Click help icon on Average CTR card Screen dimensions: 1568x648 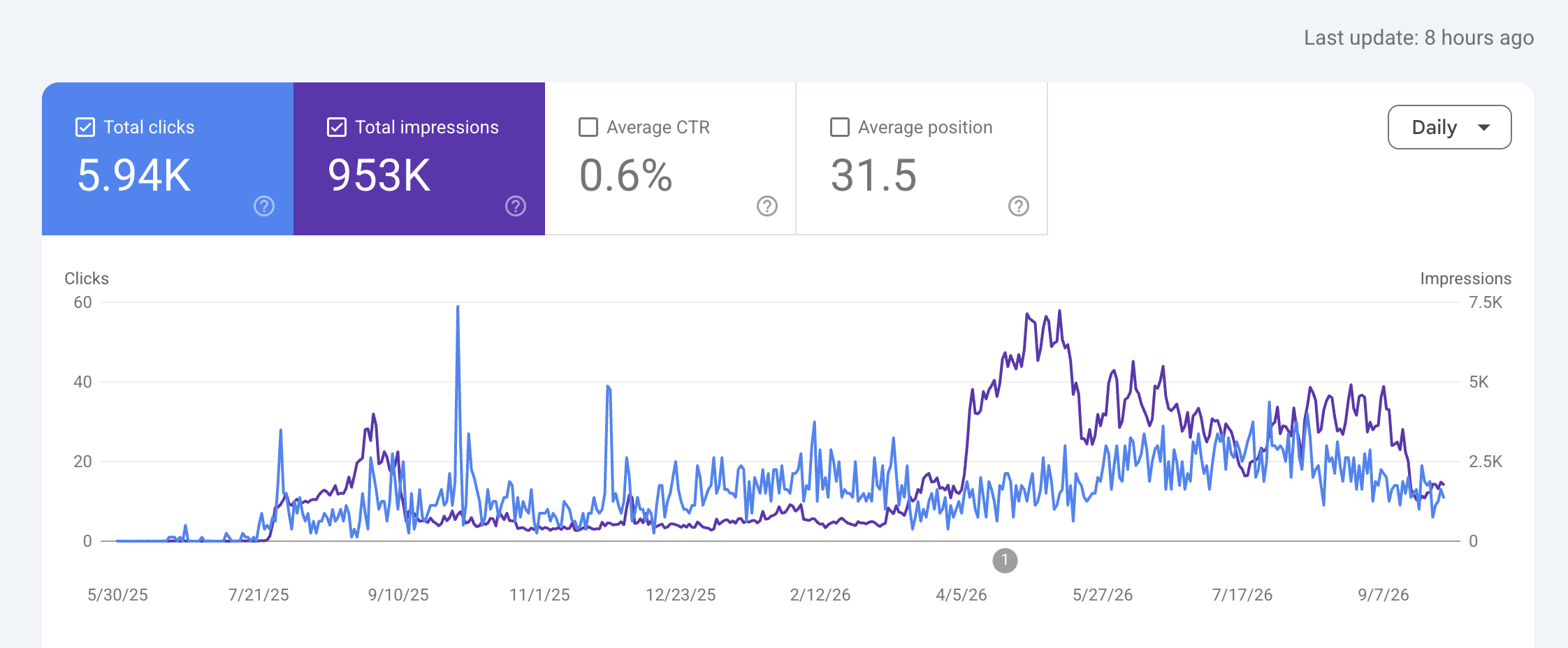(767, 206)
